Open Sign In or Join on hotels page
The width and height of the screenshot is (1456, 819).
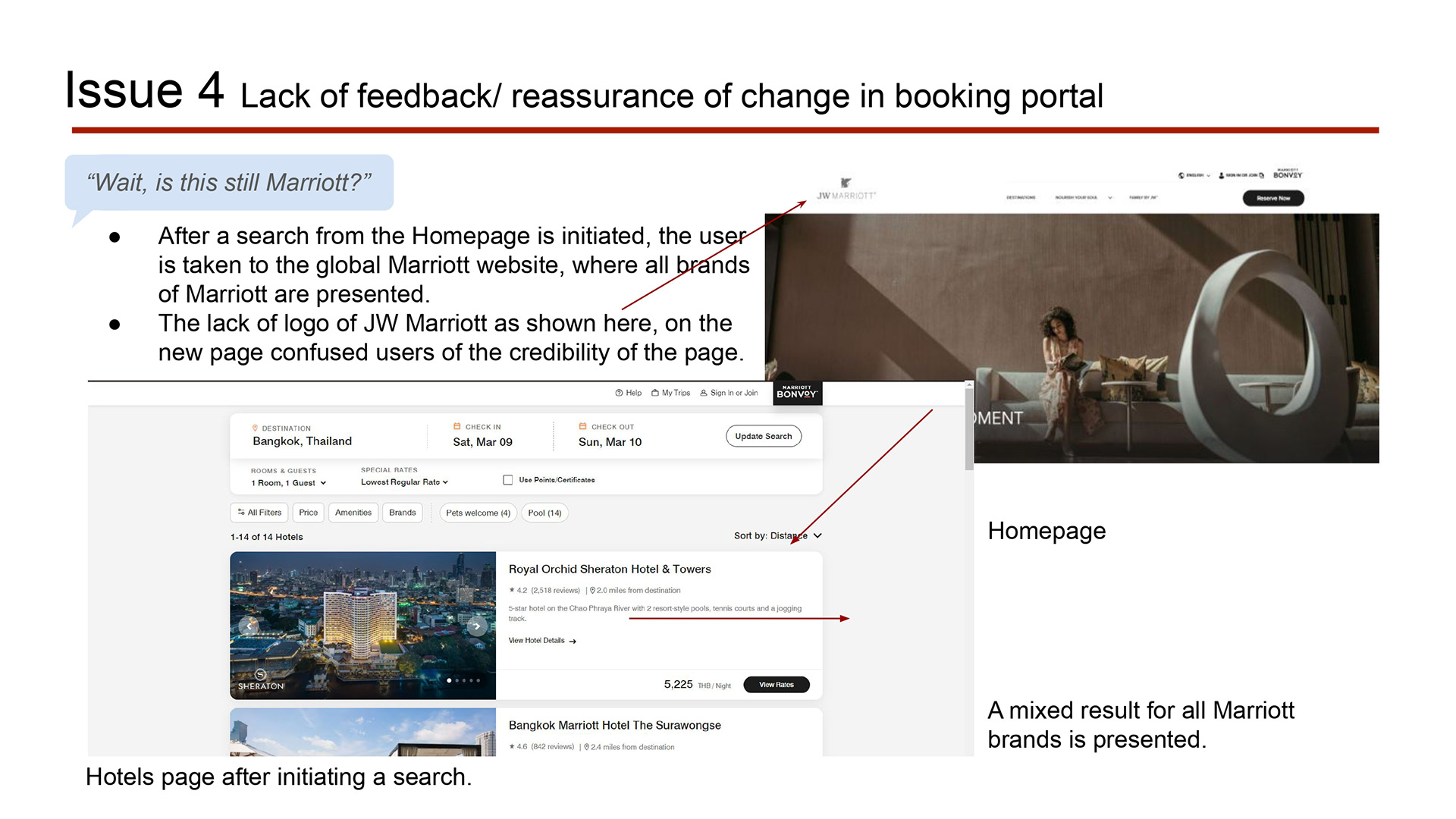tap(734, 393)
